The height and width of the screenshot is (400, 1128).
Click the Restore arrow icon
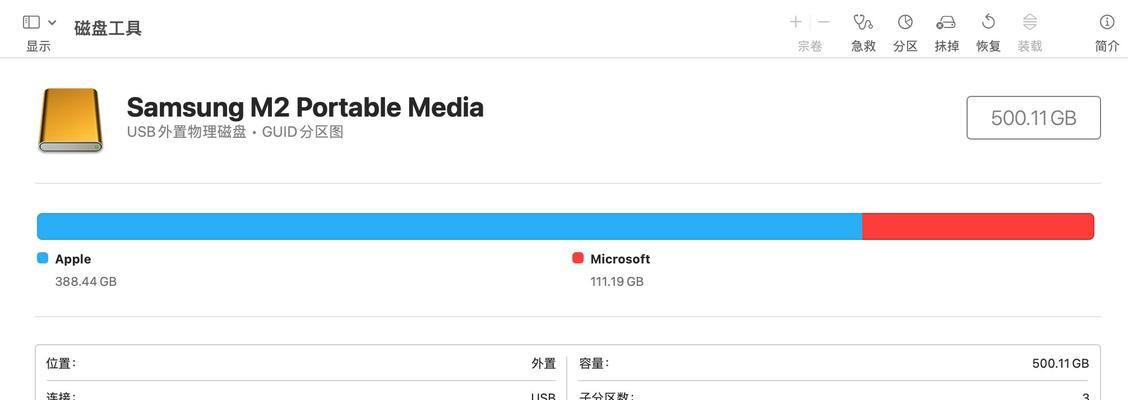(x=988, y=22)
